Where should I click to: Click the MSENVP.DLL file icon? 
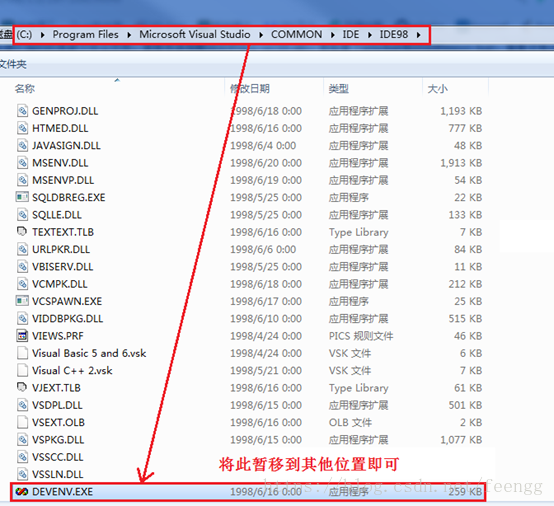click(x=22, y=180)
